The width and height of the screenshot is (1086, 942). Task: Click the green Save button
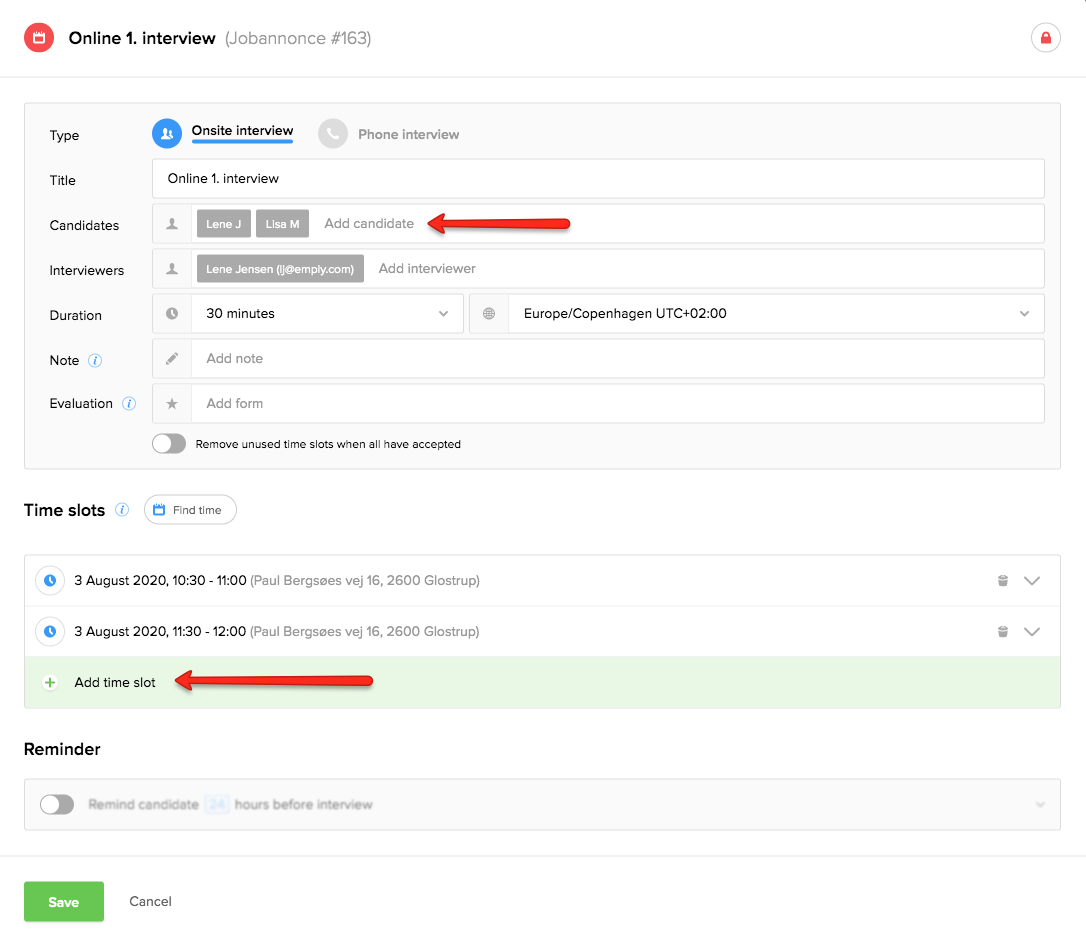pyautogui.click(x=64, y=902)
